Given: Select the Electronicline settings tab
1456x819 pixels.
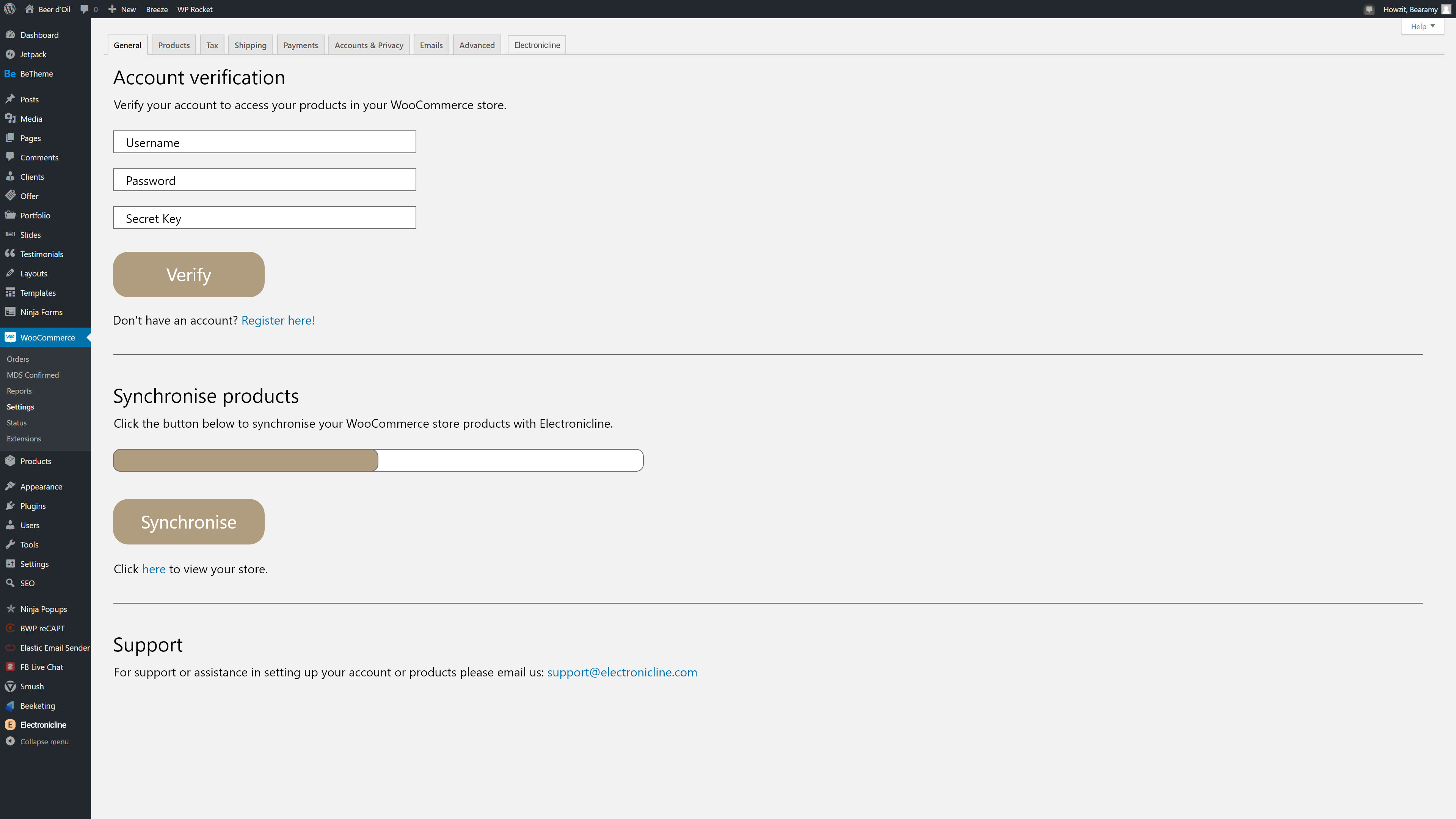Looking at the screenshot, I should [537, 45].
